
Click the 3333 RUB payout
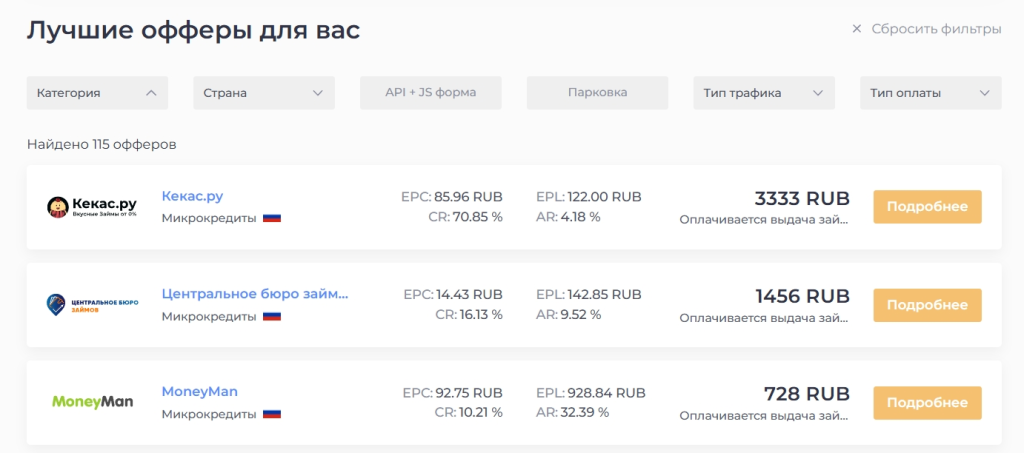[x=802, y=198]
